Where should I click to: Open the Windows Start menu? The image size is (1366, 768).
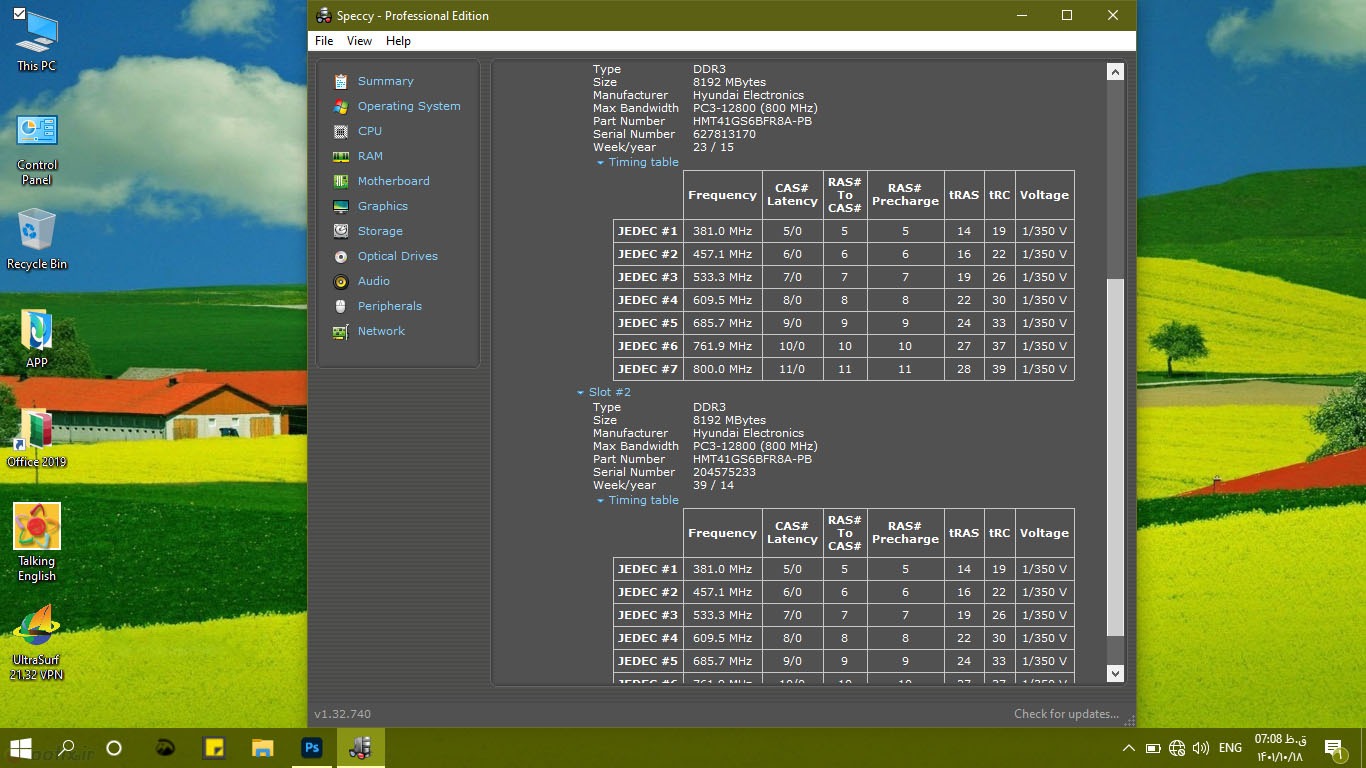click(x=20, y=748)
